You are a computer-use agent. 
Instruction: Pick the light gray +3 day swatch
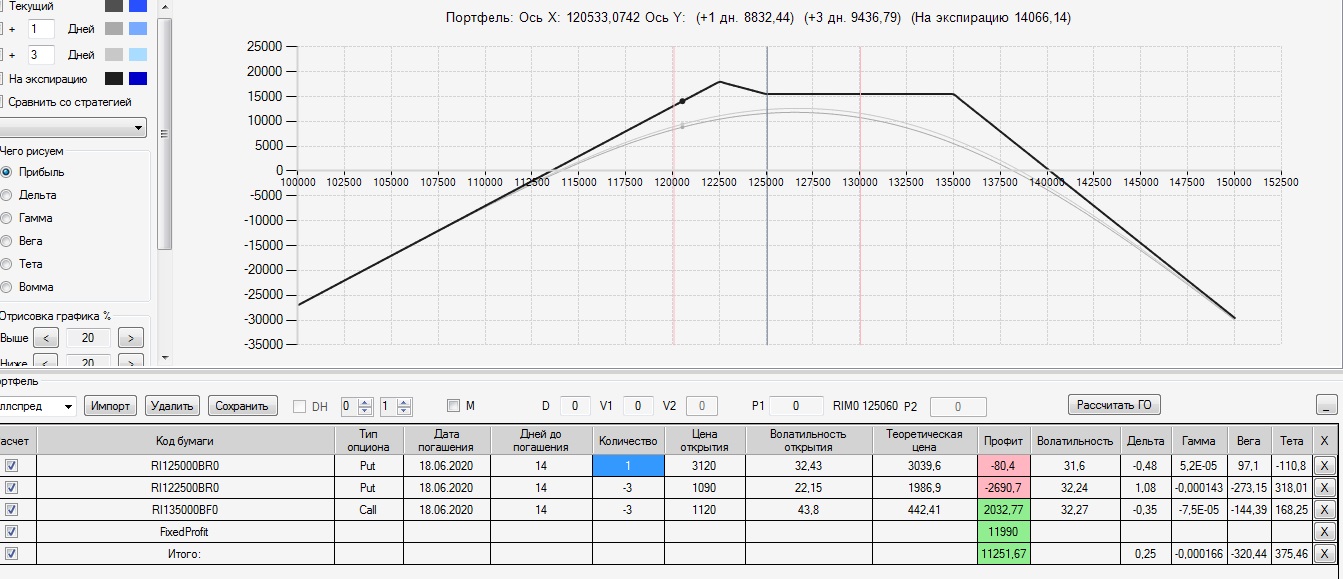pyautogui.click(x=114, y=55)
